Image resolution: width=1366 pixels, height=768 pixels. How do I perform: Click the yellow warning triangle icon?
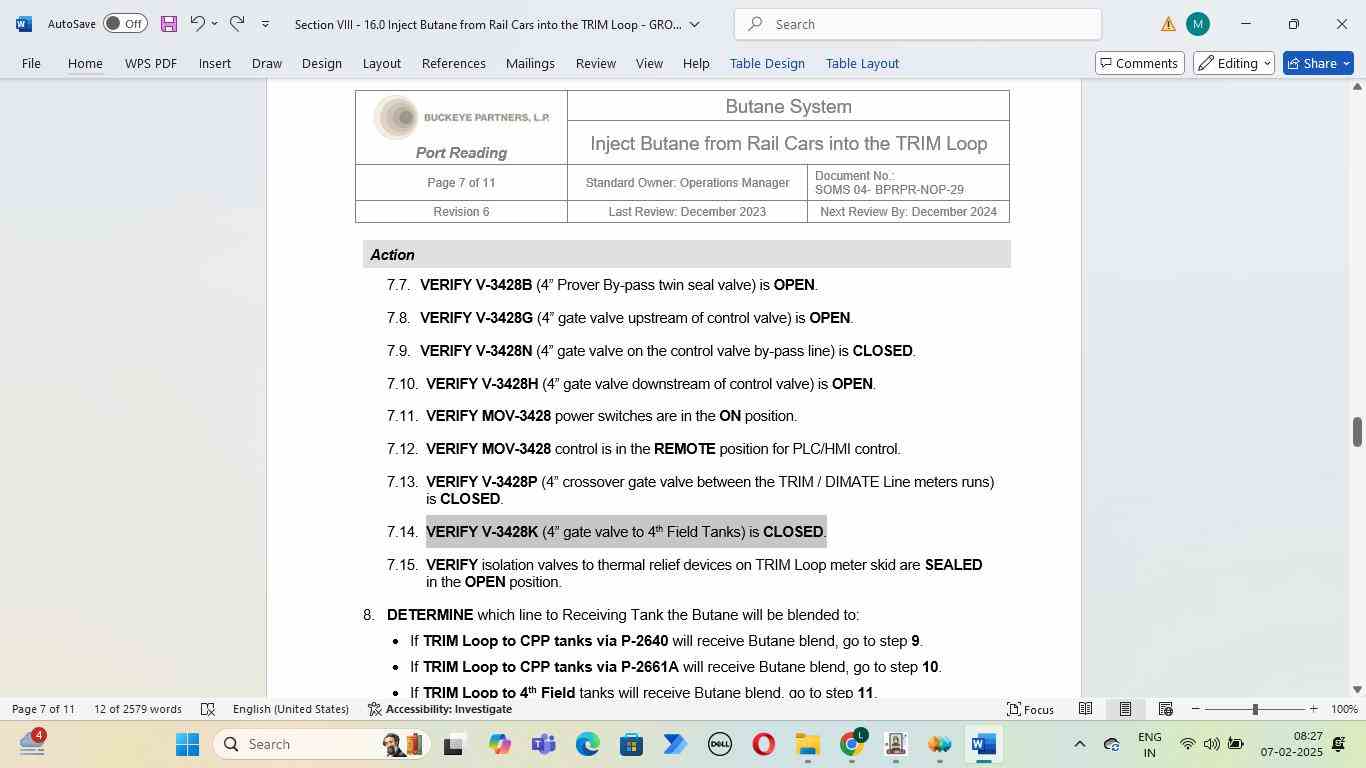point(1168,24)
